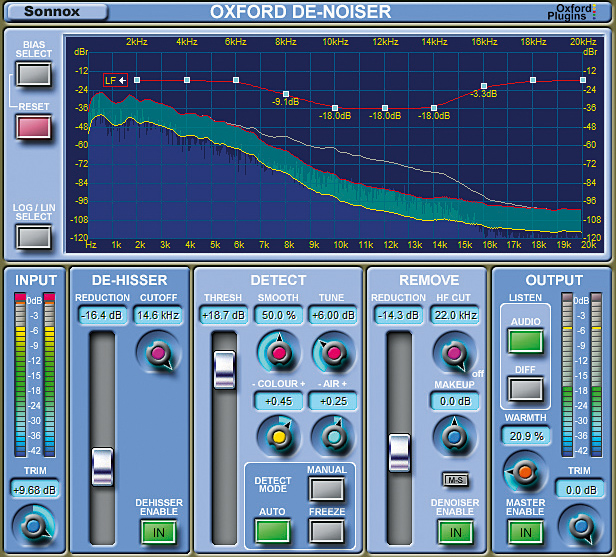Click the De-Hisser Reduction fader handle

(x=103, y=467)
